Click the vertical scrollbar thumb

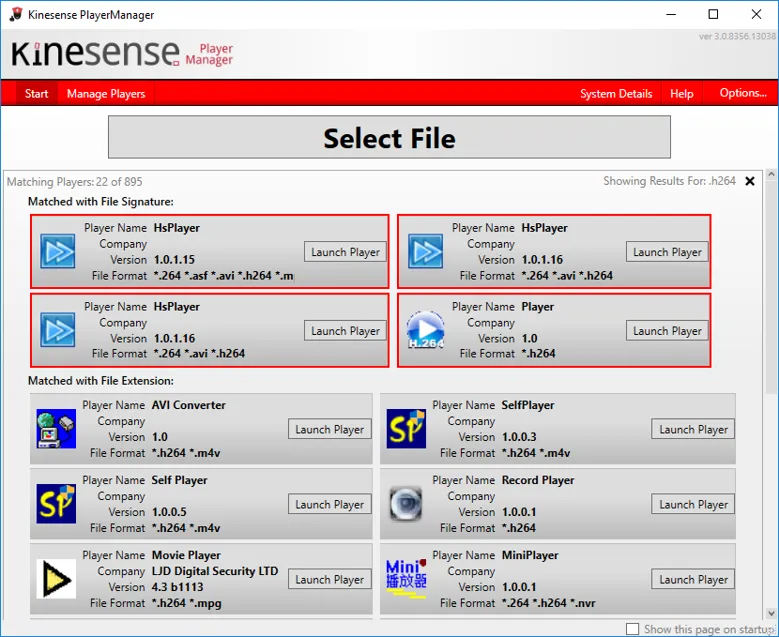coord(771,287)
